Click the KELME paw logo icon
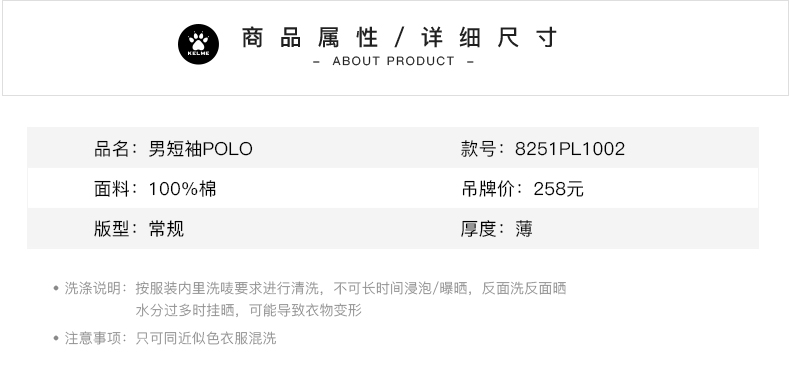Viewport: 790px width, 380px height. click(199, 44)
